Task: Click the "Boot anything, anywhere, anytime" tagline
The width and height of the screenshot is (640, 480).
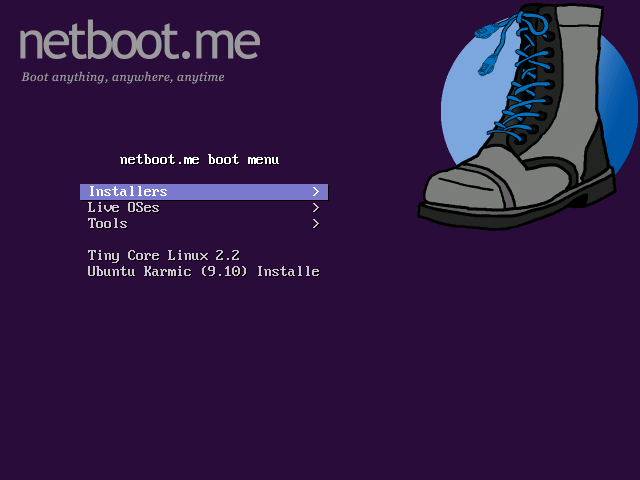Action: click(x=123, y=77)
